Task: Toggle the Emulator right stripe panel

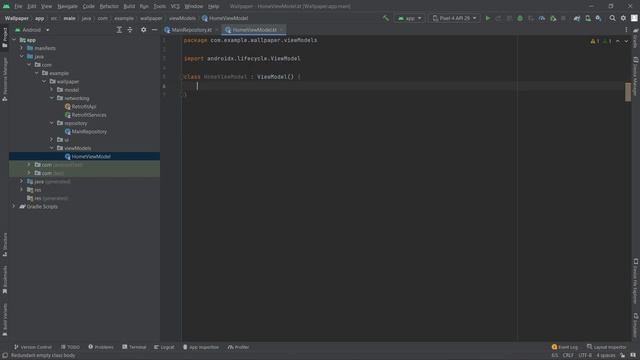Action: pos(636,325)
